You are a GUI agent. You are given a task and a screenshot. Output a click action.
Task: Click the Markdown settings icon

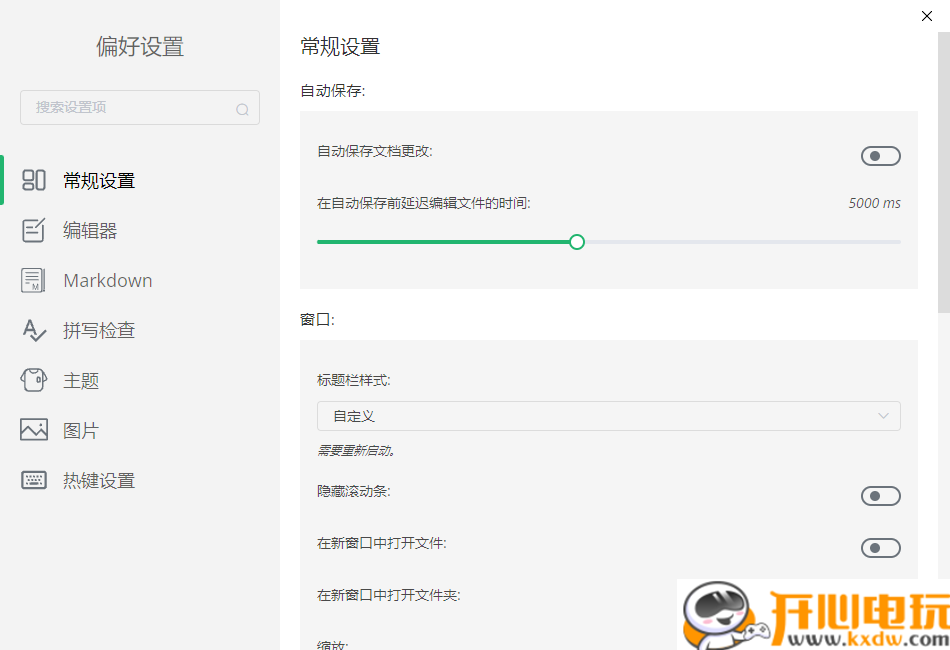click(x=34, y=280)
